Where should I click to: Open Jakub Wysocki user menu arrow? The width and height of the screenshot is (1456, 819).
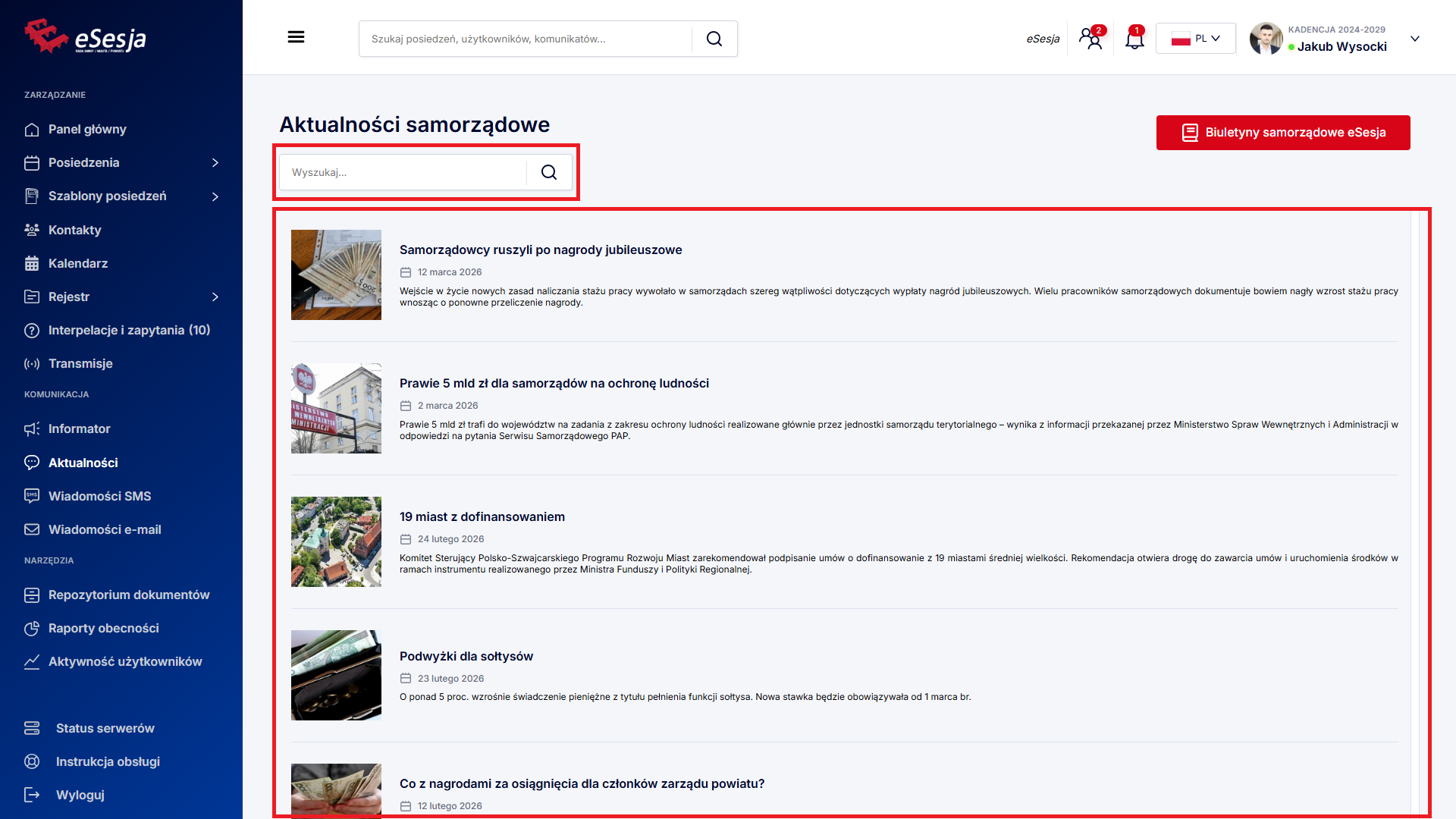tap(1414, 39)
